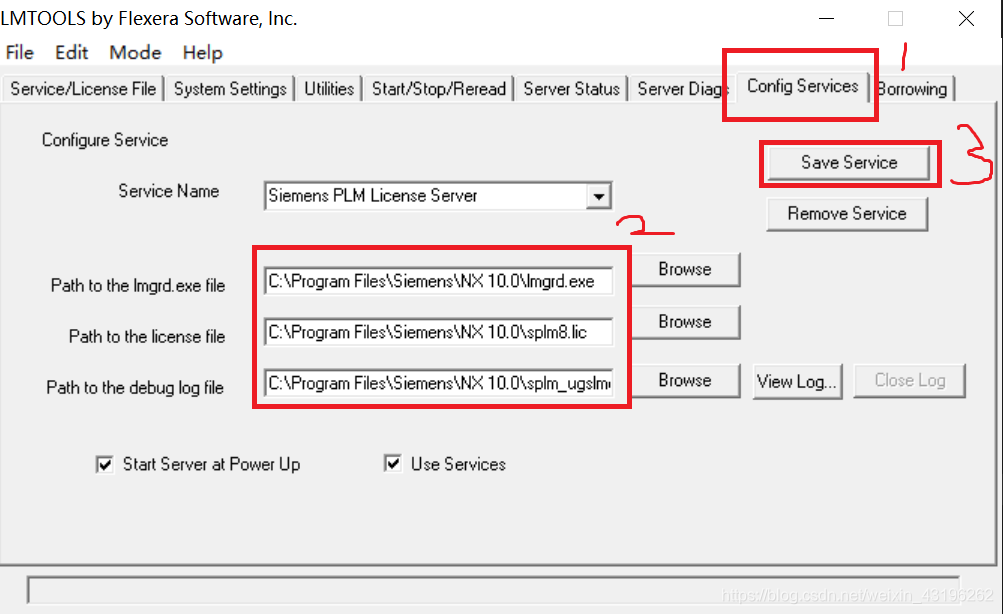Select the Server Status tab

(571, 89)
